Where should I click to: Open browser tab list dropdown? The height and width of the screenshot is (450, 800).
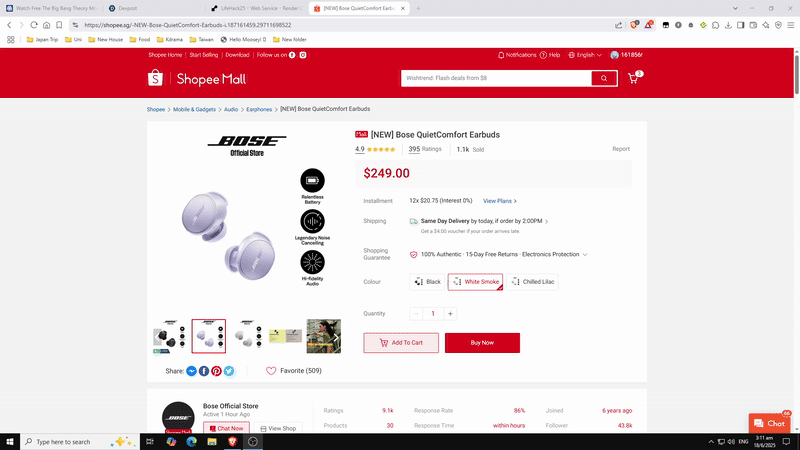735,8
